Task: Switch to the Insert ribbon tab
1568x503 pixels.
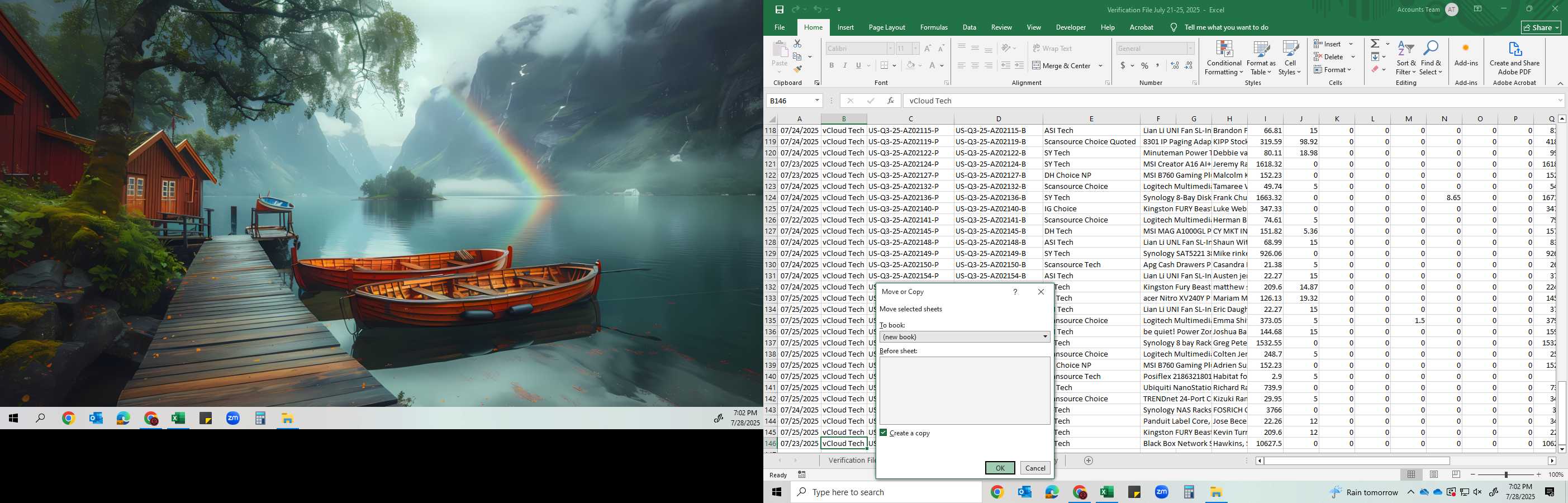Action: tap(845, 27)
